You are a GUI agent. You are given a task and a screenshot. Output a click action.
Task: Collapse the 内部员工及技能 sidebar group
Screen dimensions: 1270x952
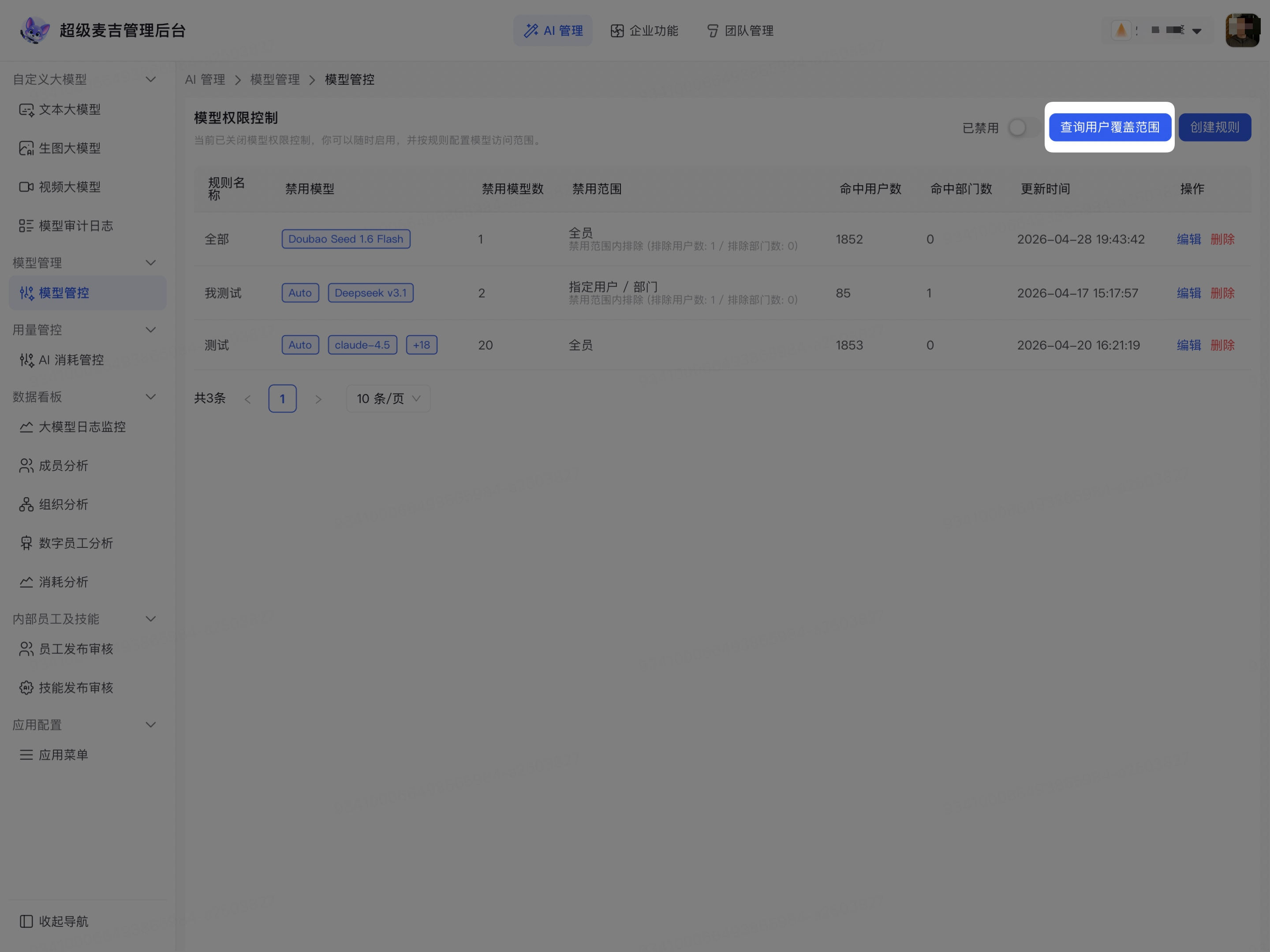pyautogui.click(x=150, y=619)
